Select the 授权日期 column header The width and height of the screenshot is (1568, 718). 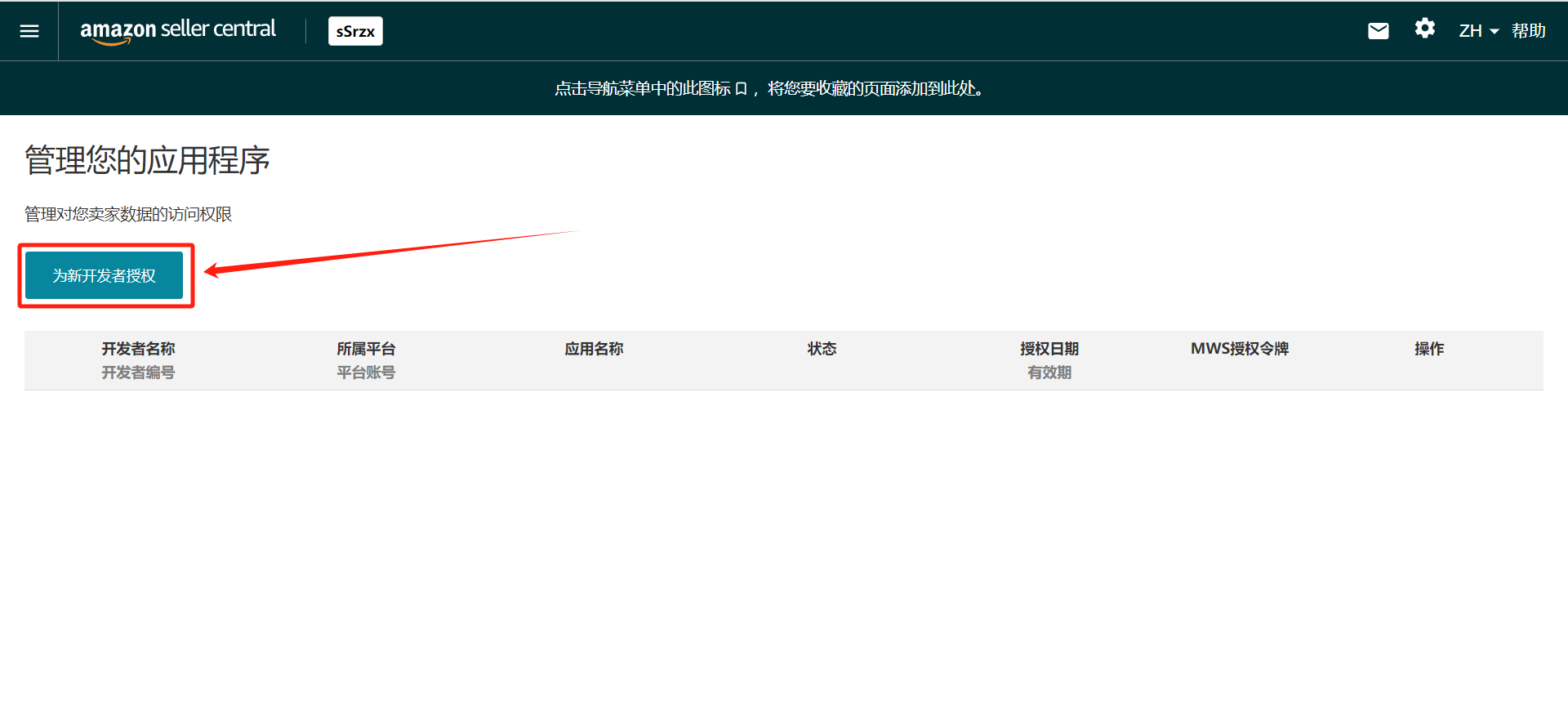pos(1049,349)
